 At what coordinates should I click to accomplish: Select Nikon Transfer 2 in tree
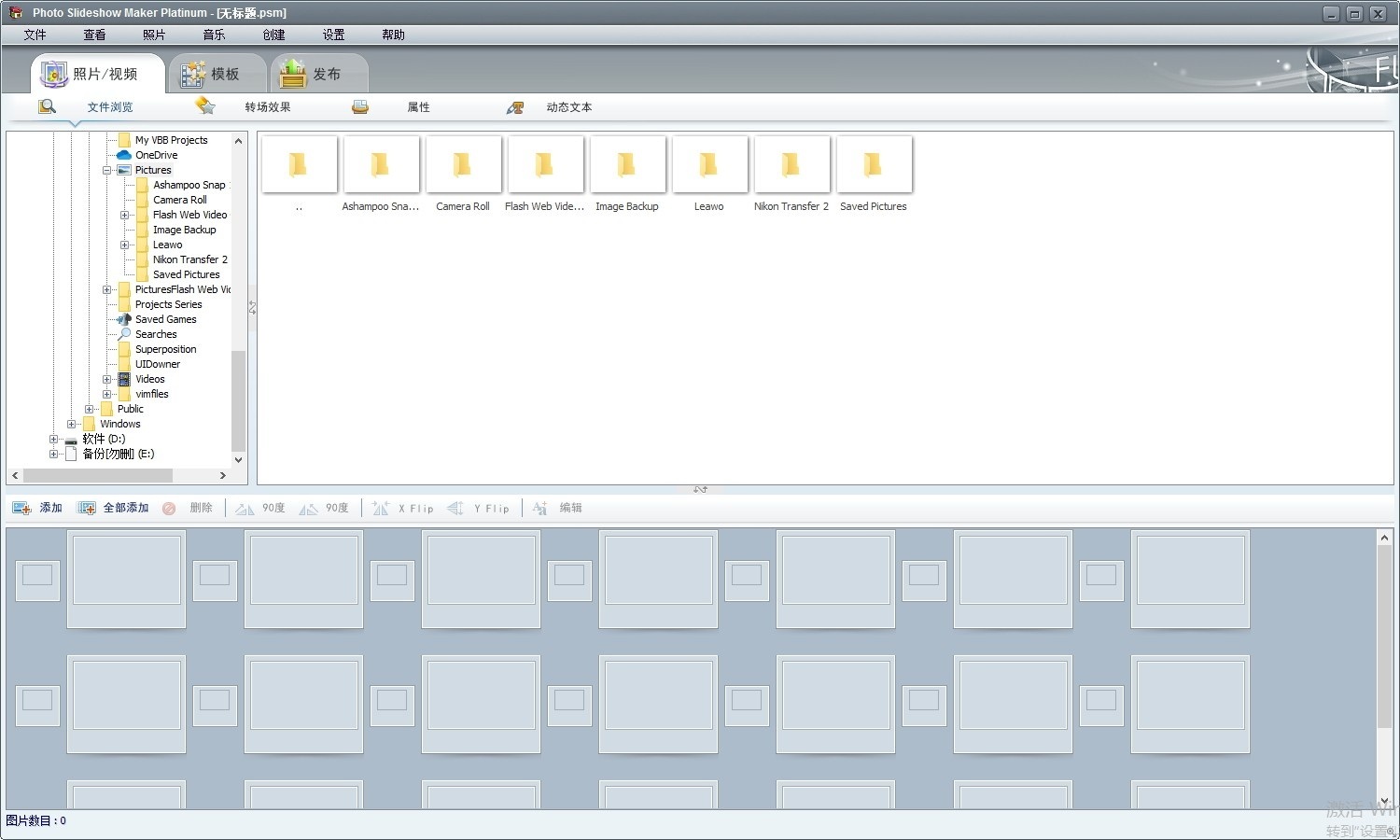(x=189, y=259)
